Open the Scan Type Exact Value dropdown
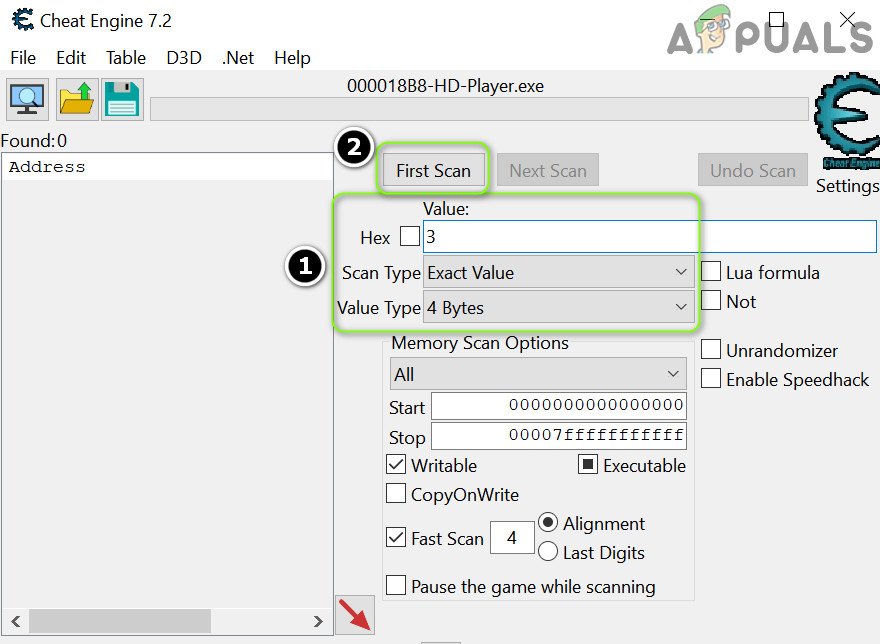 558,272
